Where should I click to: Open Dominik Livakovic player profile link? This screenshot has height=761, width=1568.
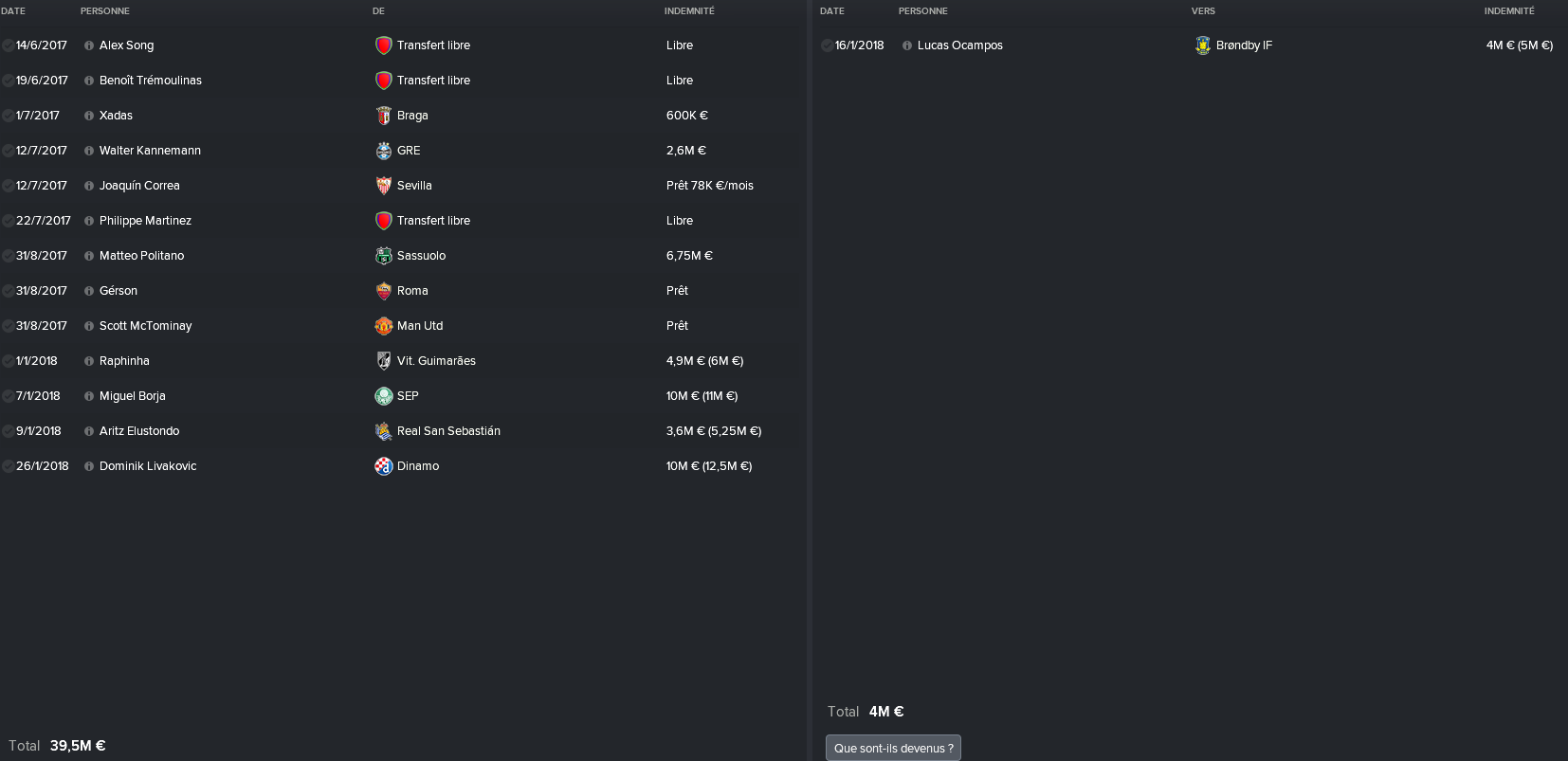[x=148, y=466]
